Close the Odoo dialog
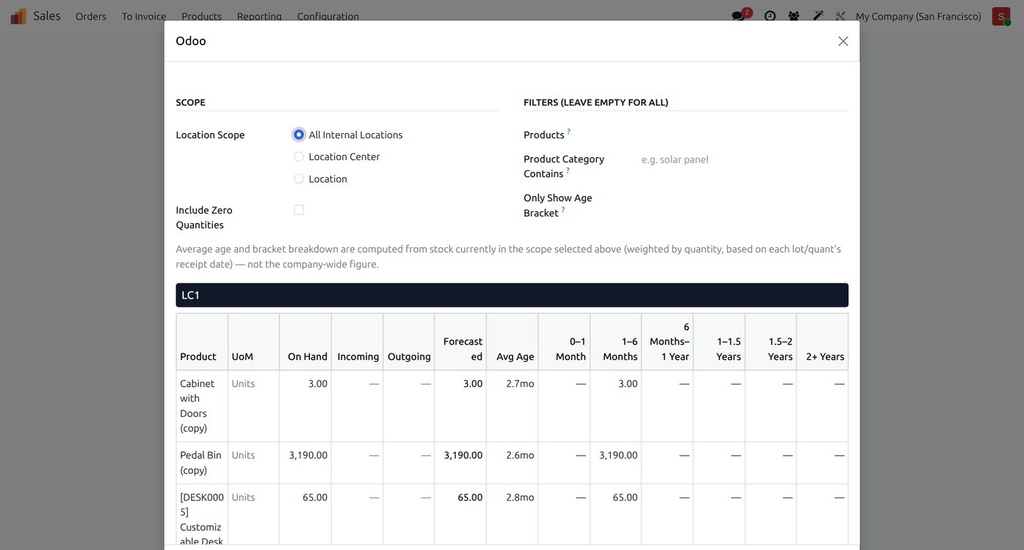The image size is (1024, 550). (843, 41)
